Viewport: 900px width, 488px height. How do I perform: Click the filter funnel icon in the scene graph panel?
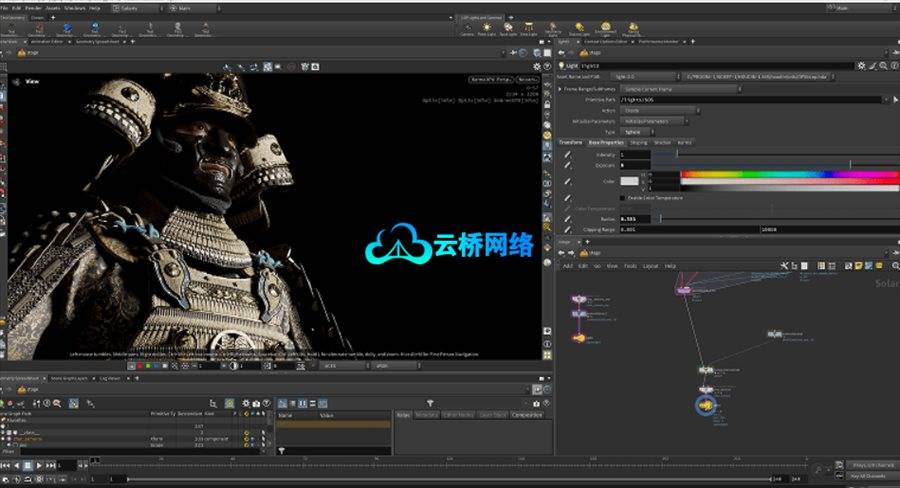[x=431, y=402]
